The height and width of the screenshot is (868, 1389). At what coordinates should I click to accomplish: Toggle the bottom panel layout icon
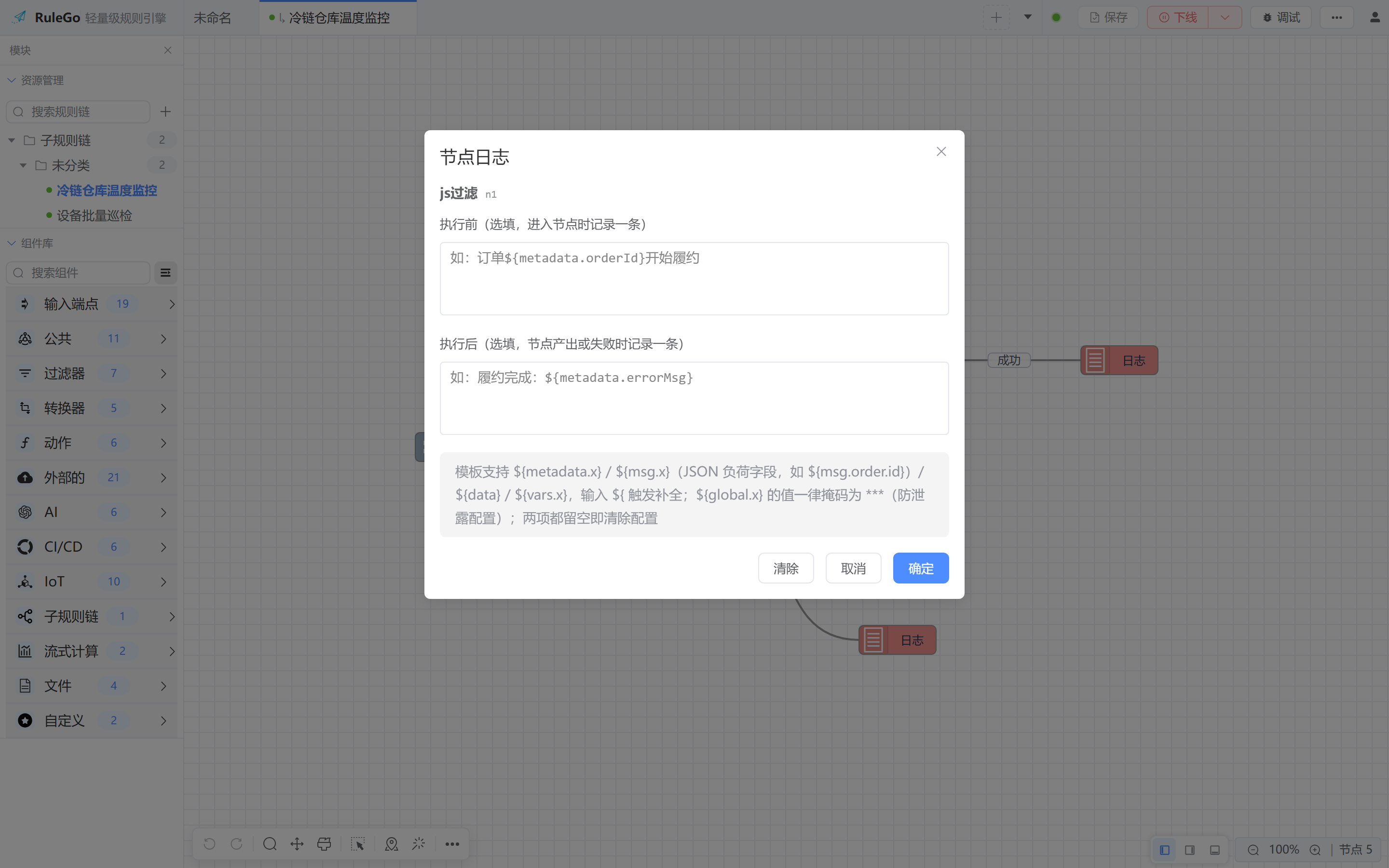pos(1215,850)
